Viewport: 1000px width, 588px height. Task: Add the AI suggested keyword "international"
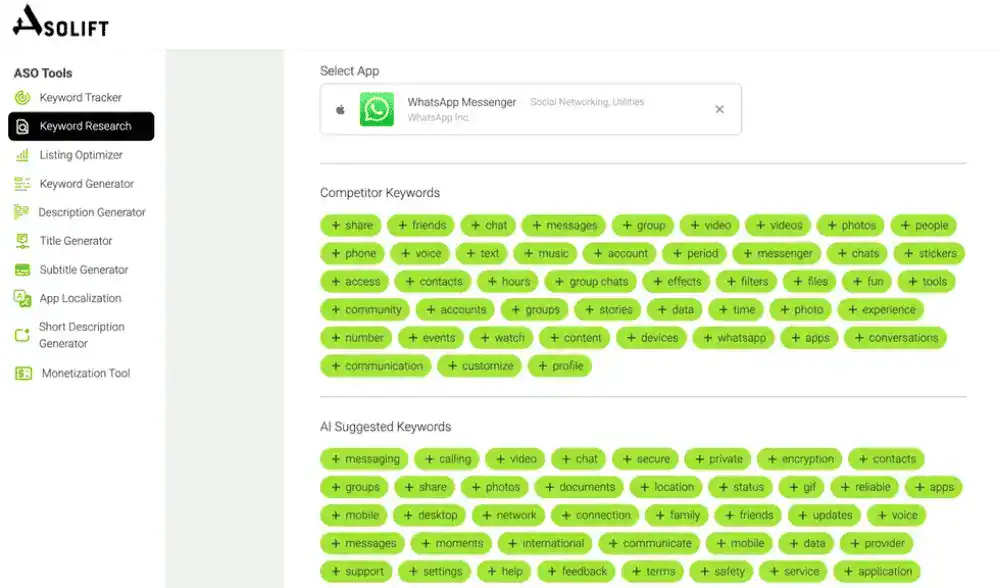(545, 544)
